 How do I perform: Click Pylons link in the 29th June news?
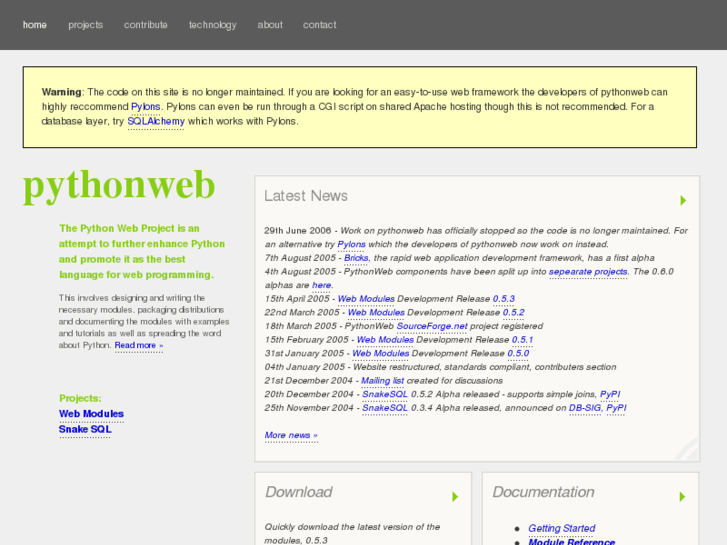(351, 244)
